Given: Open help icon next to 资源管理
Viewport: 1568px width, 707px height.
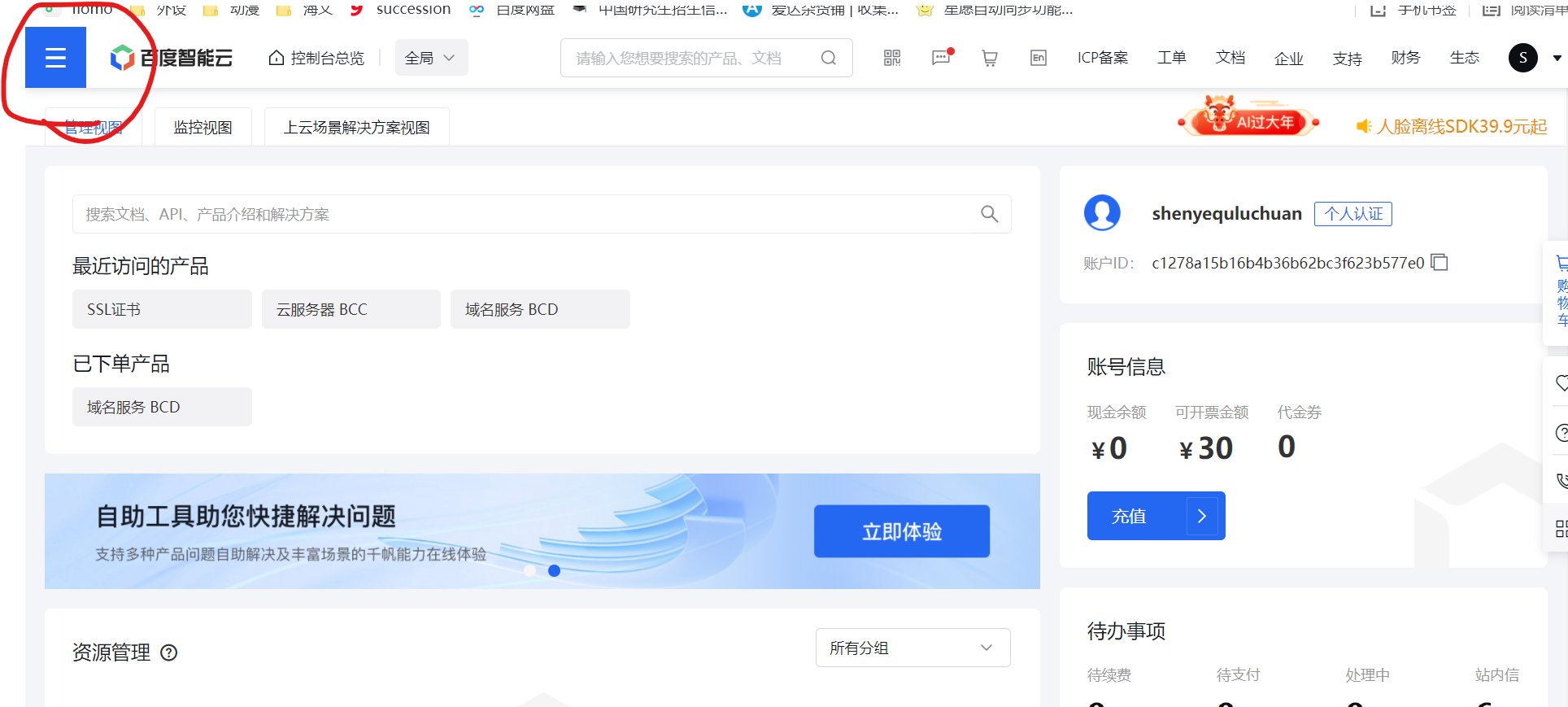Looking at the screenshot, I should 169,652.
